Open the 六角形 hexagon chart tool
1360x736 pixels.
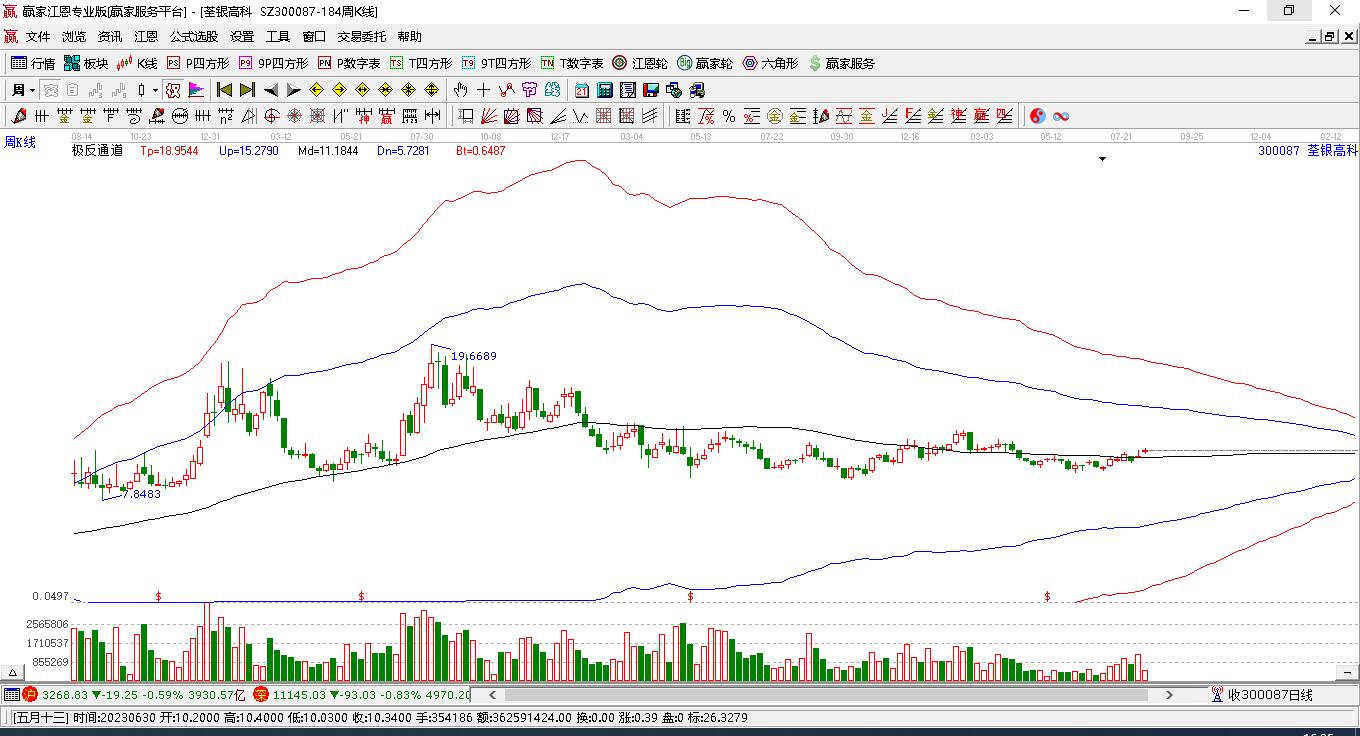[769, 63]
